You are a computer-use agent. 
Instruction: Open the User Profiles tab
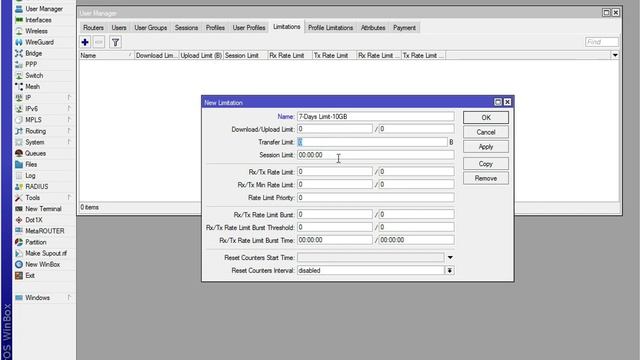[249, 28]
